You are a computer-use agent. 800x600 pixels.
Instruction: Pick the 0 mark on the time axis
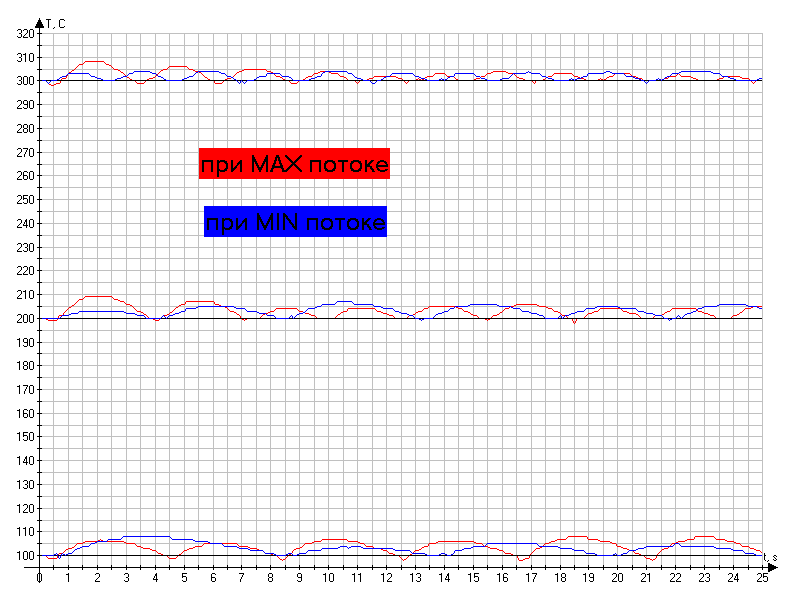[x=39, y=578]
